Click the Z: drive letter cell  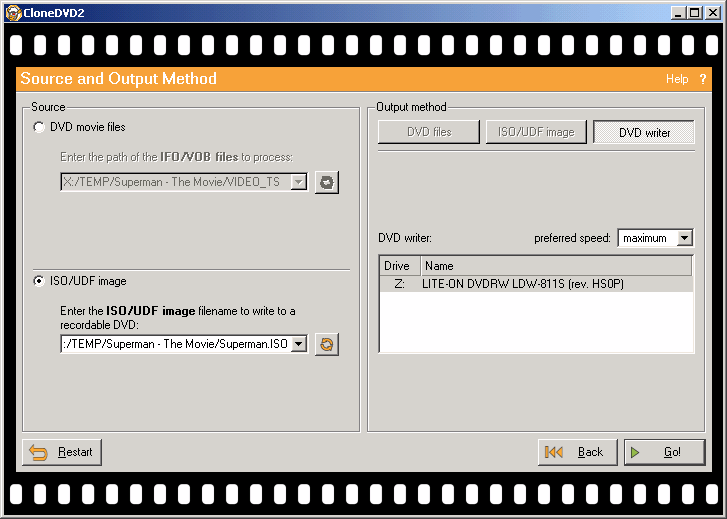[399, 284]
